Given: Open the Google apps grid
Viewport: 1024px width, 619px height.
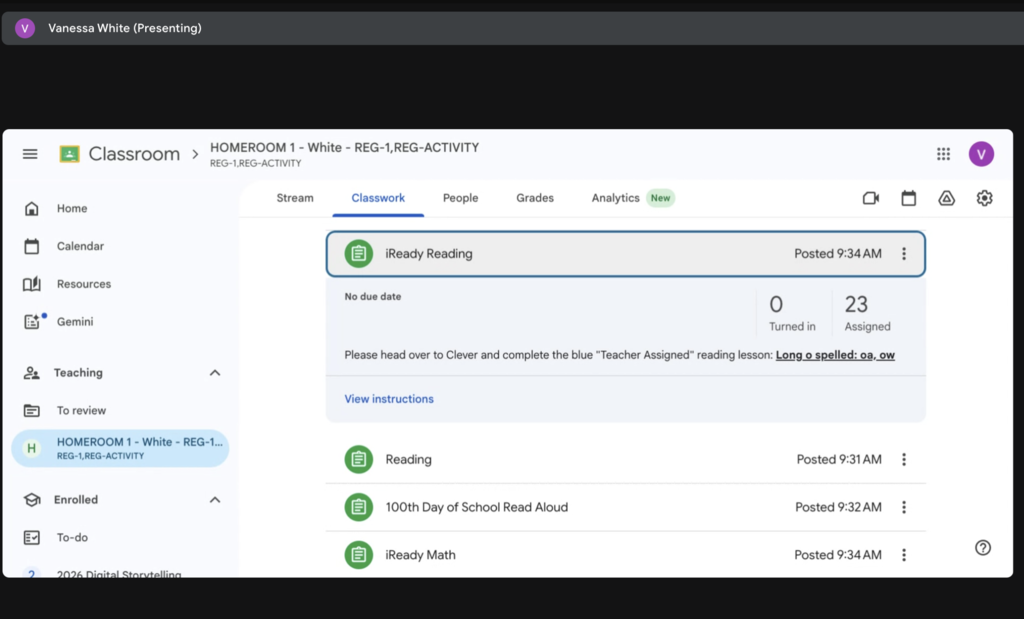Looking at the screenshot, I should [x=943, y=154].
